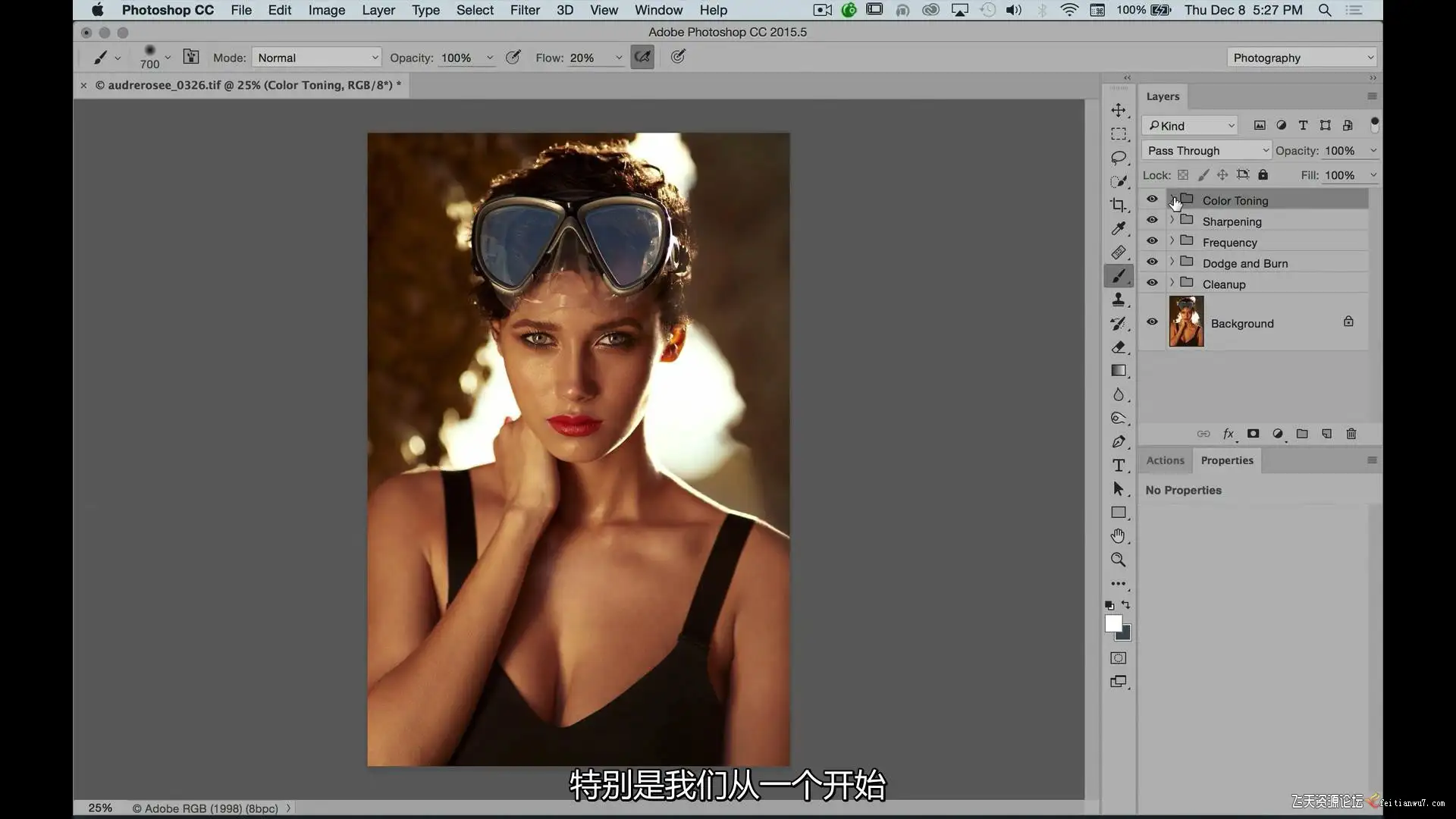The height and width of the screenshot is (819, 1456).
Task: Select the Lasso tool
Action: point(1118,158)
